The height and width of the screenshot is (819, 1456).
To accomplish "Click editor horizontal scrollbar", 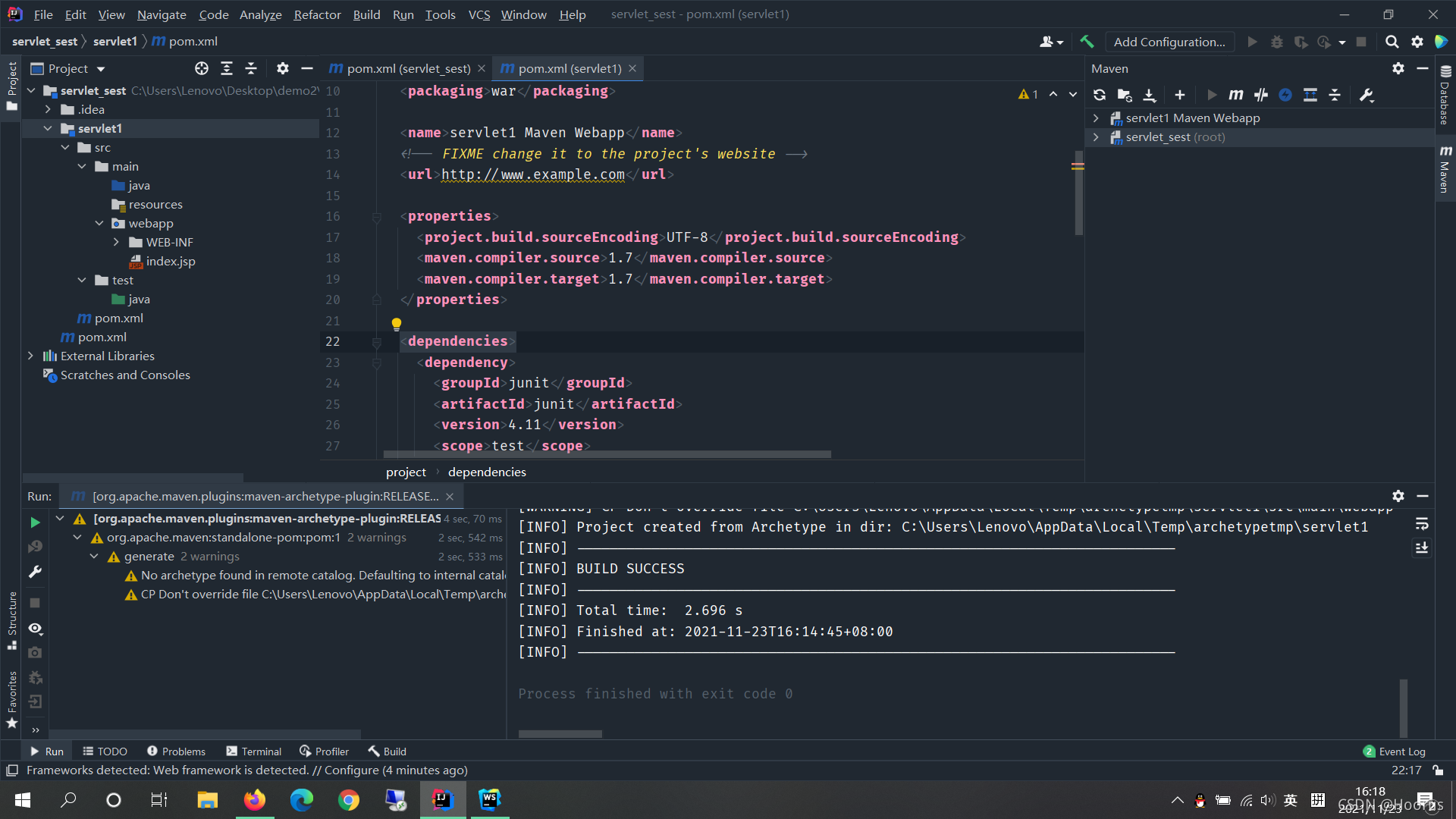I will pos(607,454).
